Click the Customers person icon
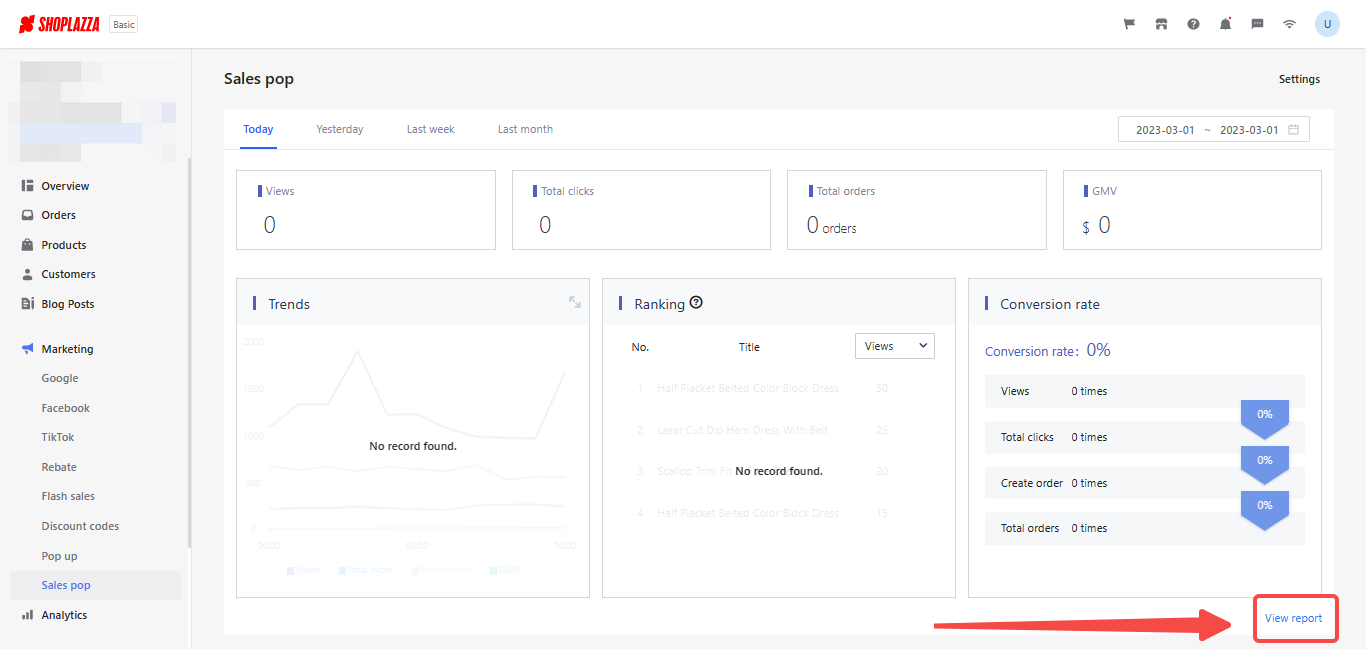This screenshot has height=649, width=1366. [x=28, y=274]
